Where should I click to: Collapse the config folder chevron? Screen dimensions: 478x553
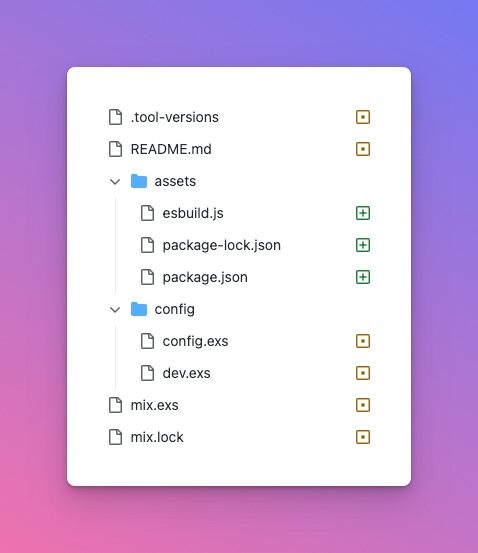(115, 310)
